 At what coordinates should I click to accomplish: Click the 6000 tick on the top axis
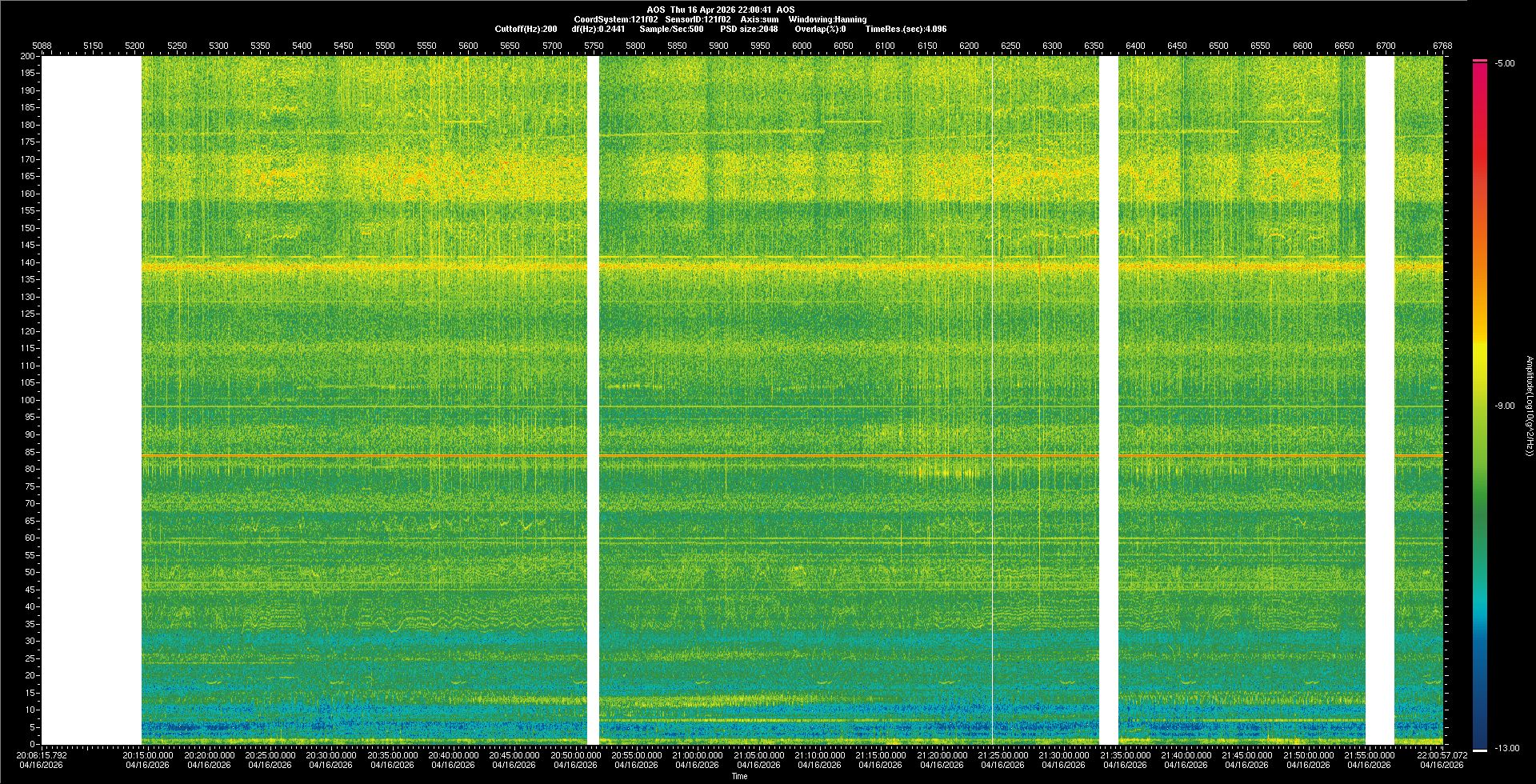coord(802,46)
